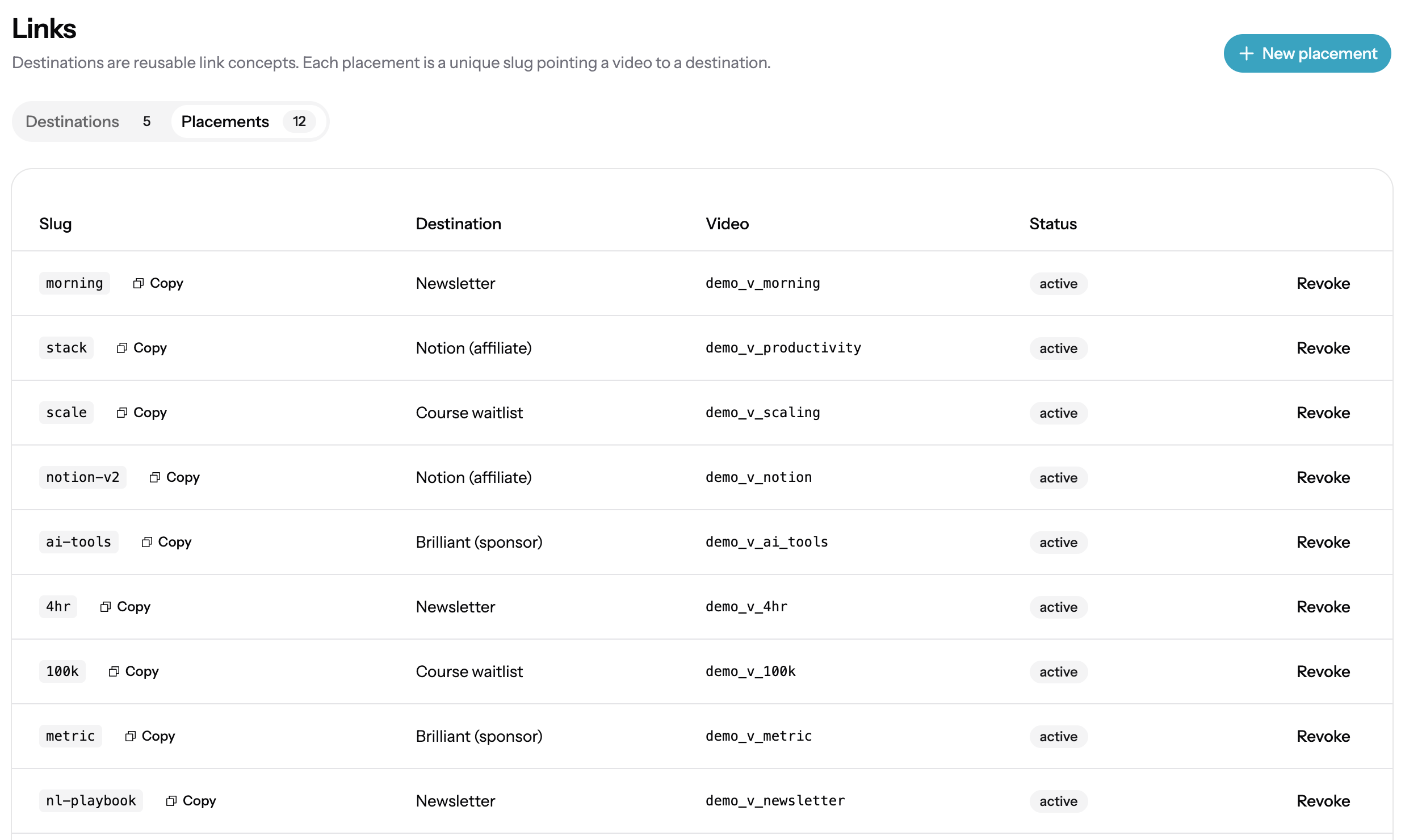Click the stack slug chip
The width and height of the screenshot is (1401, 840).
66,348
